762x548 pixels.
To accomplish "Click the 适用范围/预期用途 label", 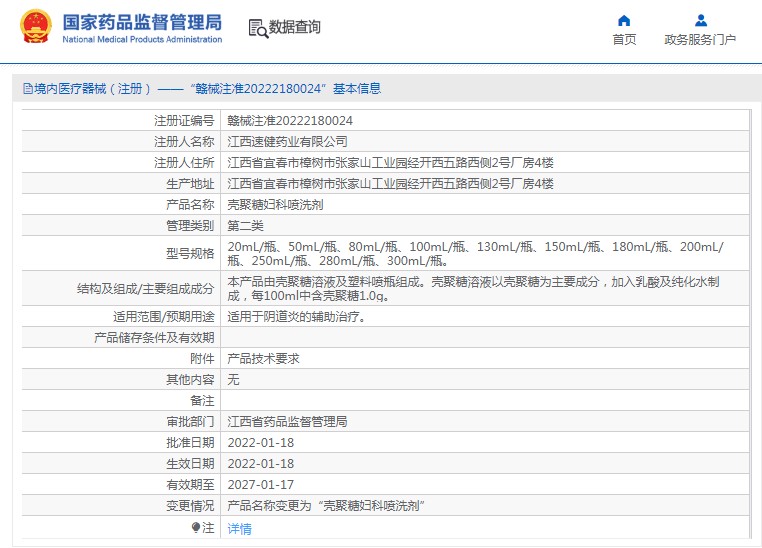I will pyautogui.click(x=163, y=317).
